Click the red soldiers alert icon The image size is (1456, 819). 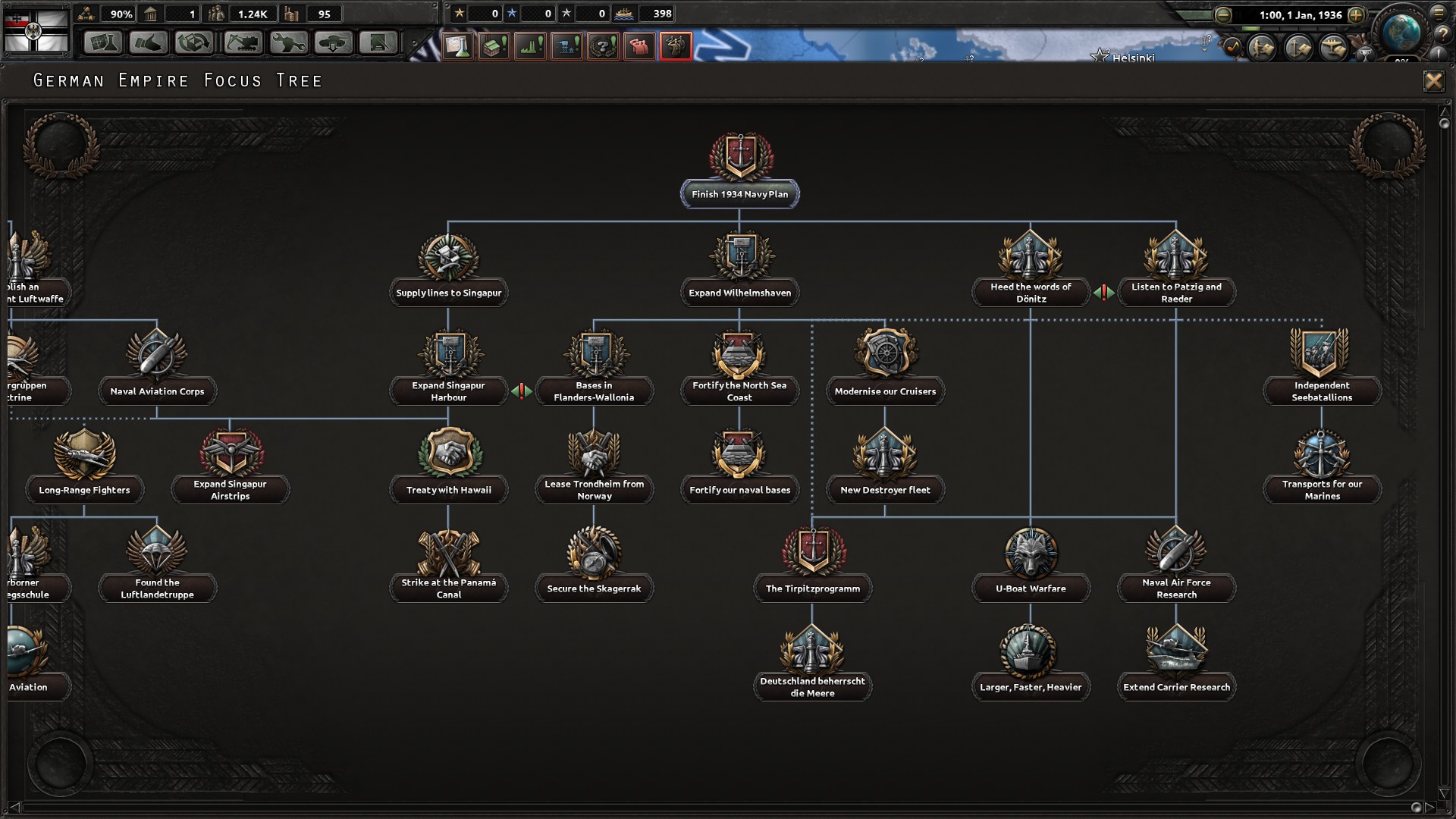(639, 46)
